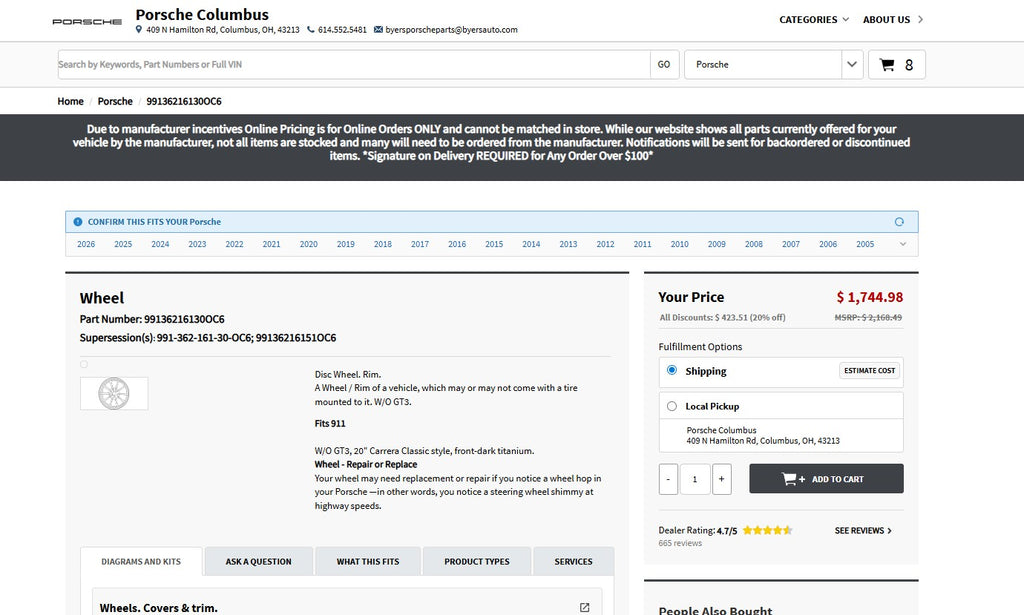This screenshot has height=615, width=1024.
Task: Click the email envelope icon in the header
Action: click(x=378, y=30)
